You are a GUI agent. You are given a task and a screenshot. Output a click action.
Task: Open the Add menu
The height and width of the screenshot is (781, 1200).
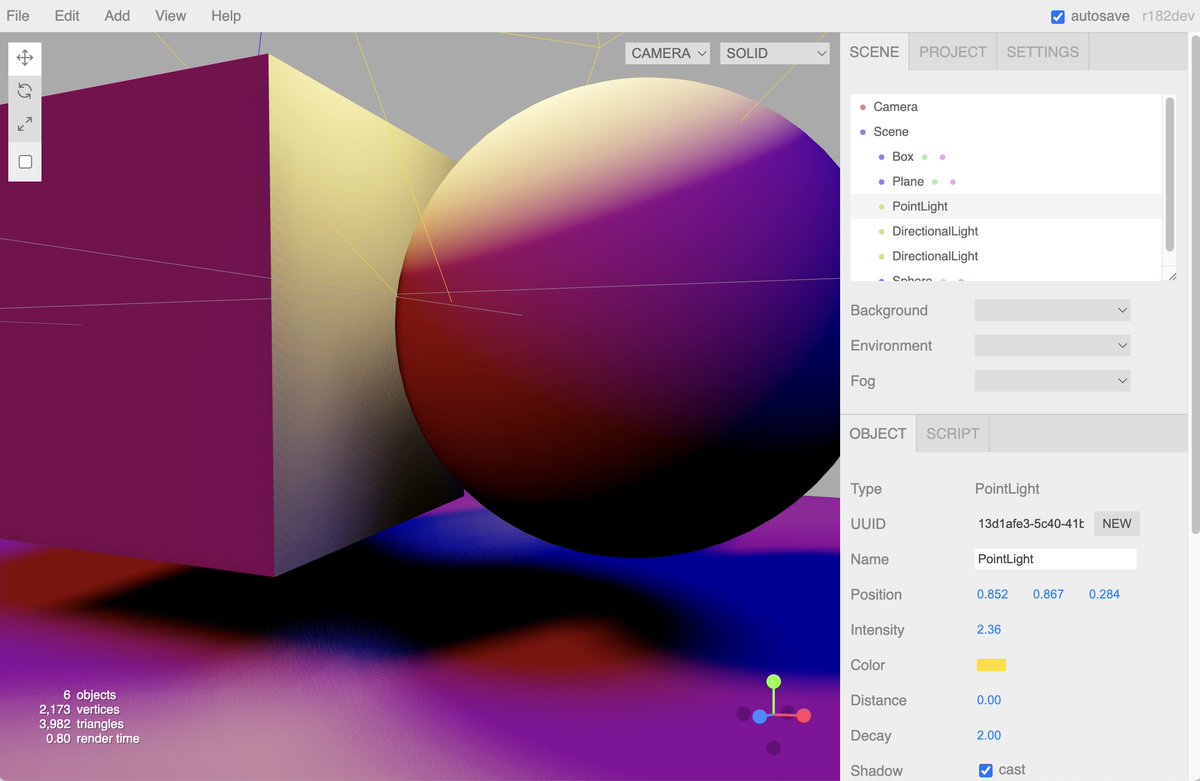117,16
